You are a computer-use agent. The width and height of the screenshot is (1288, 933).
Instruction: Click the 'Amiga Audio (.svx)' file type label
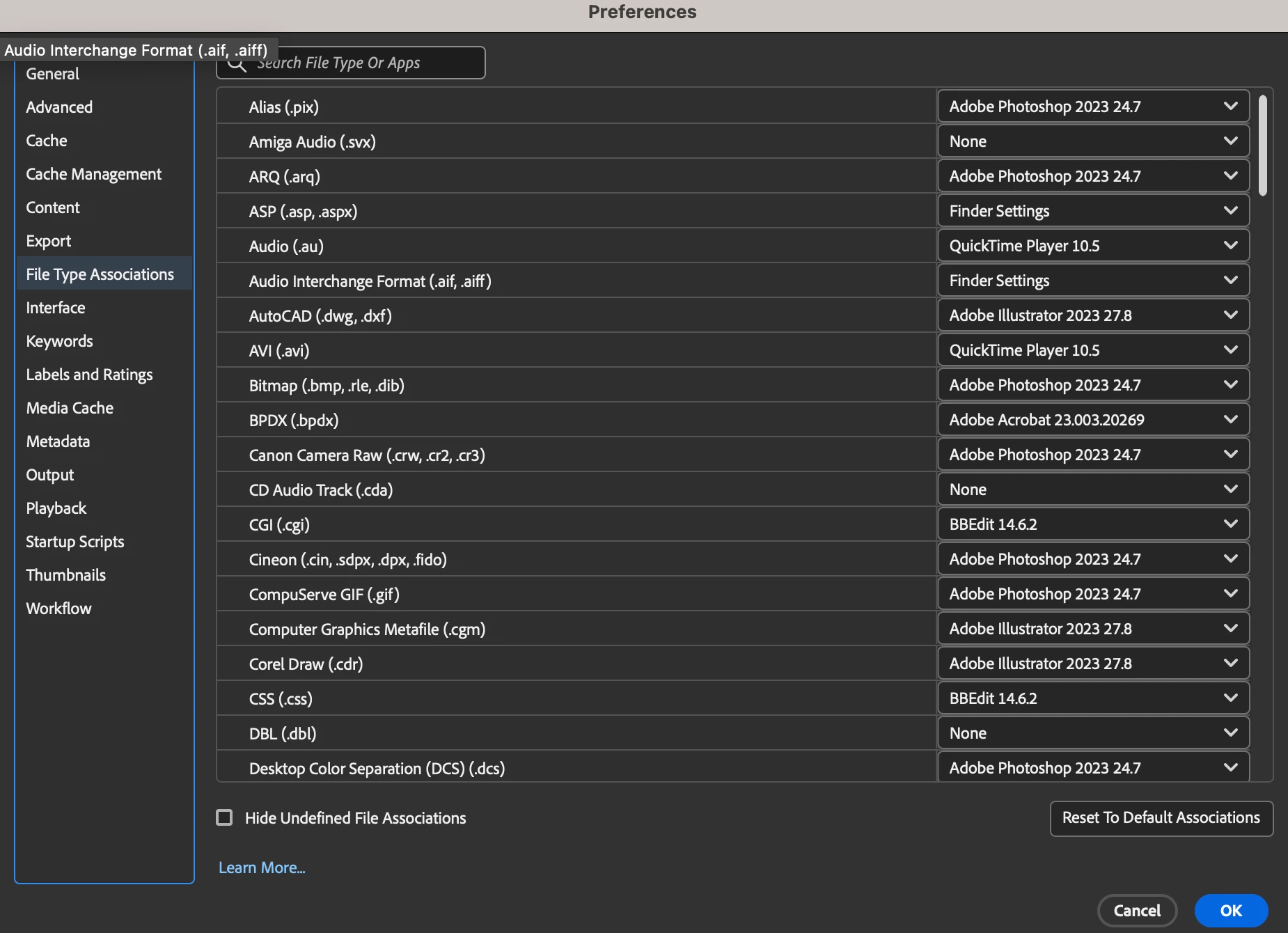[x=313, y=142]
